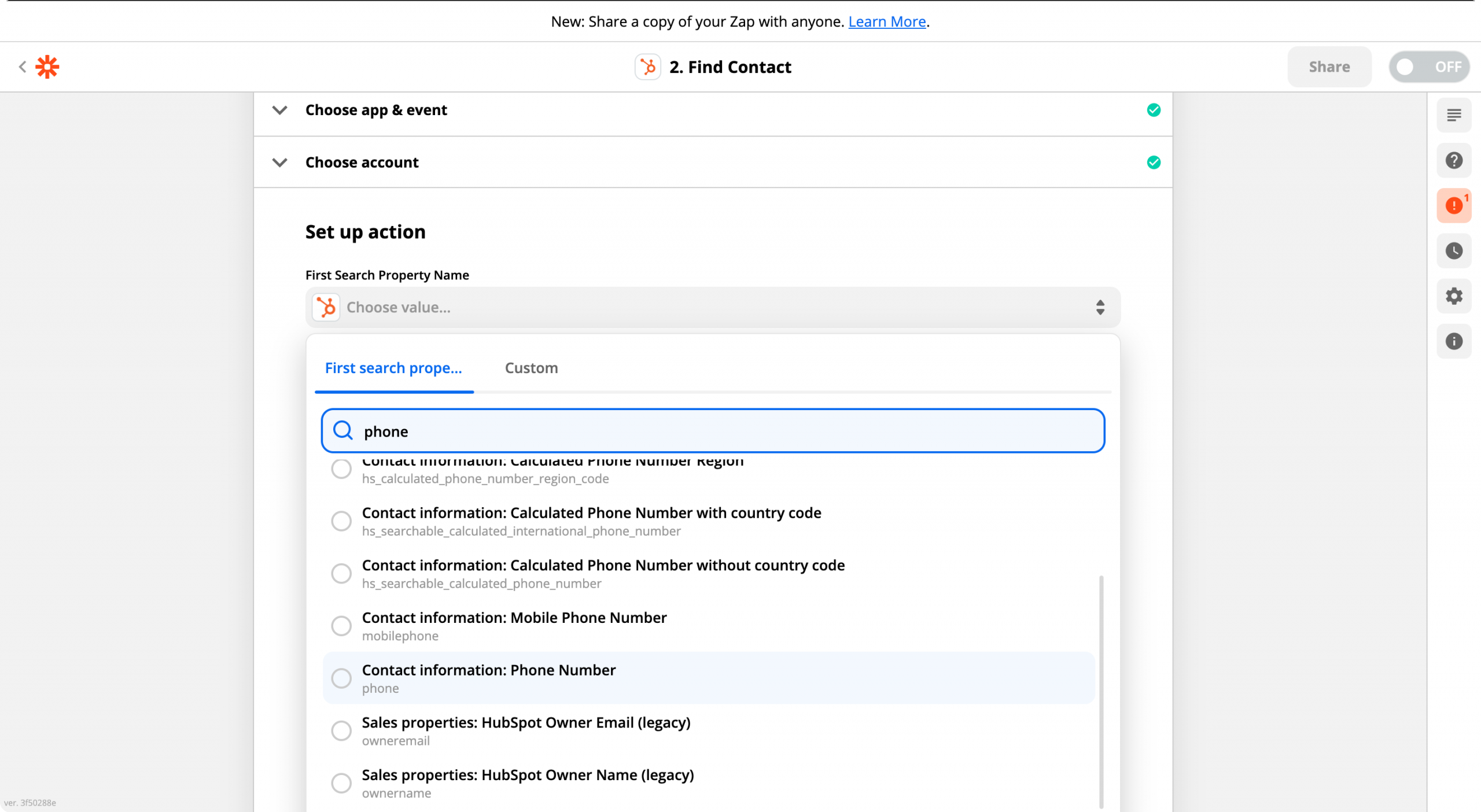
Task: Toggle the Zap OFF switch
Action: click(1429, 67)
